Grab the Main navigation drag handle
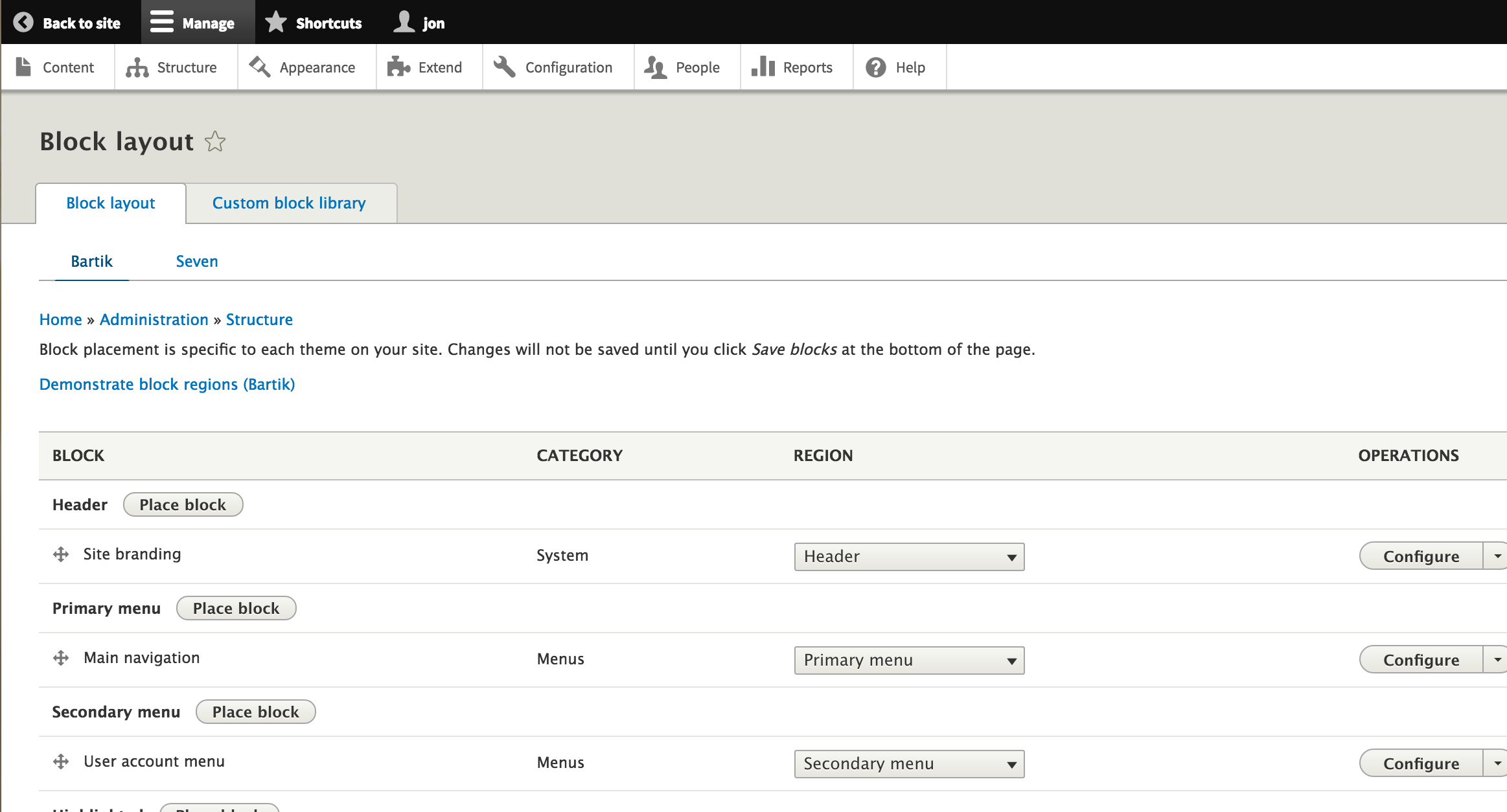1507x812 pixels. pos(61,658)
